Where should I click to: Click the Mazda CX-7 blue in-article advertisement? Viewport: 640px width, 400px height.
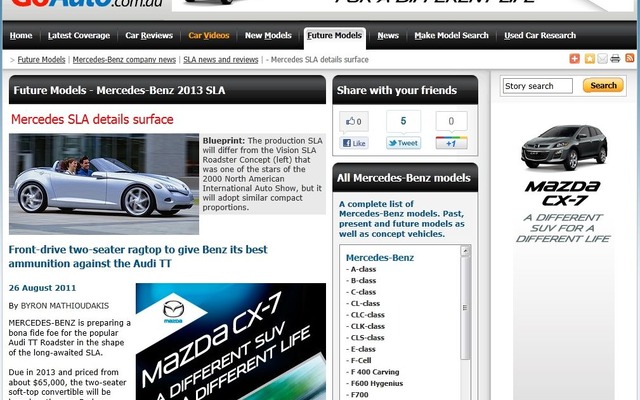pos(231,341)
